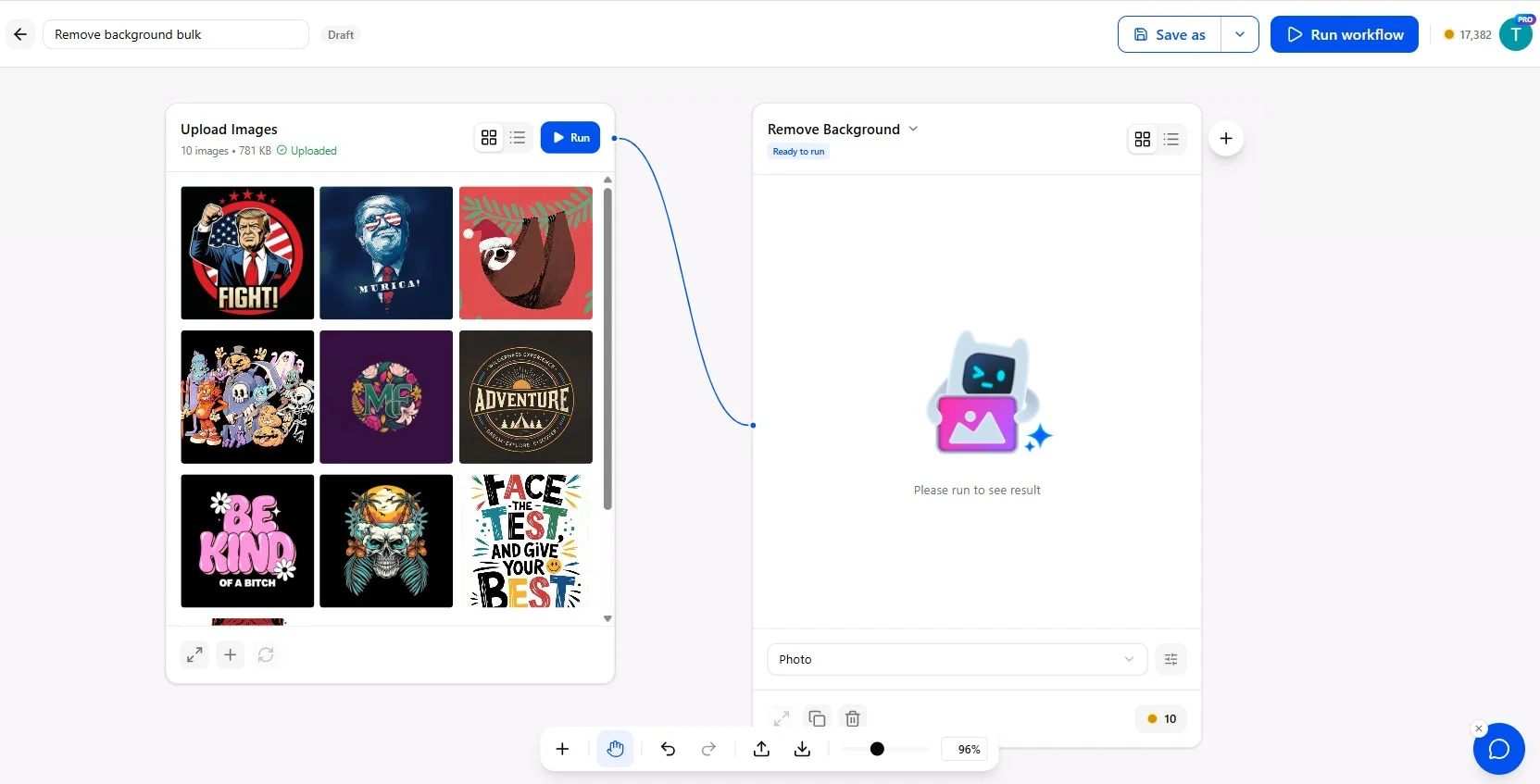Screen dimensions: 1540x784
Task: Redo the last action
Action: point(709,749)
